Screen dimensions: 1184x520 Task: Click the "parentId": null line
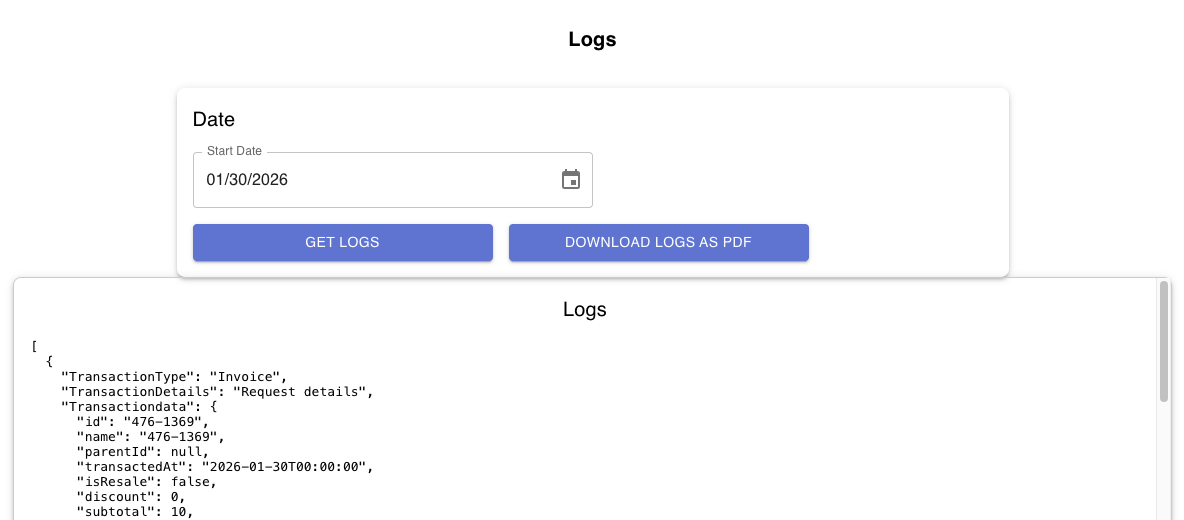(143, 452)
